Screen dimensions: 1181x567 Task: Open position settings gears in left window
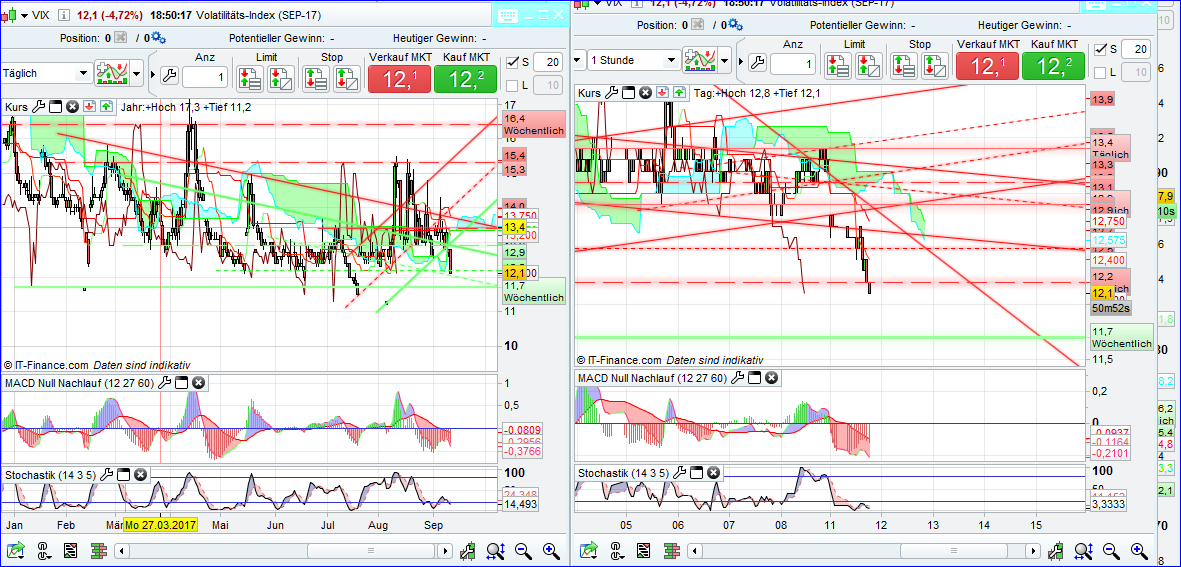[x=158, y=38]
